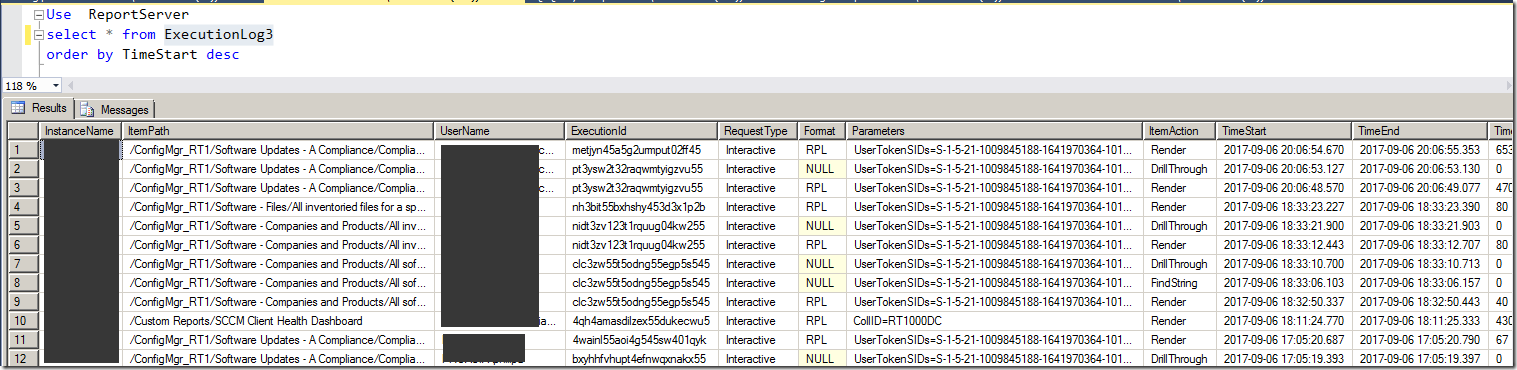Click TimeStart cell 2017-09-06 20:06:53.127
Image resolution: width=1517 pixels, height=370 pixels.
[x=1285, y=169]
